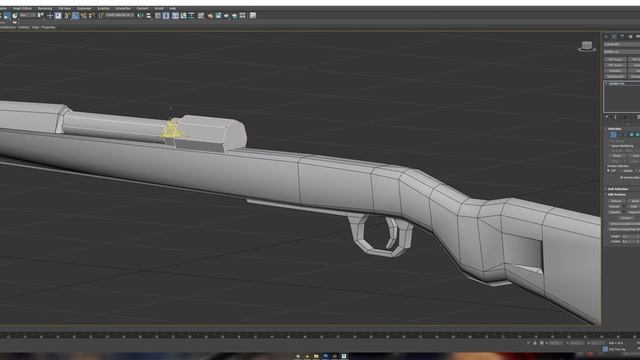This screenshot has height=360, width=640.
Task: Expand the Properties ribbon panel
Action: point(48,27)
